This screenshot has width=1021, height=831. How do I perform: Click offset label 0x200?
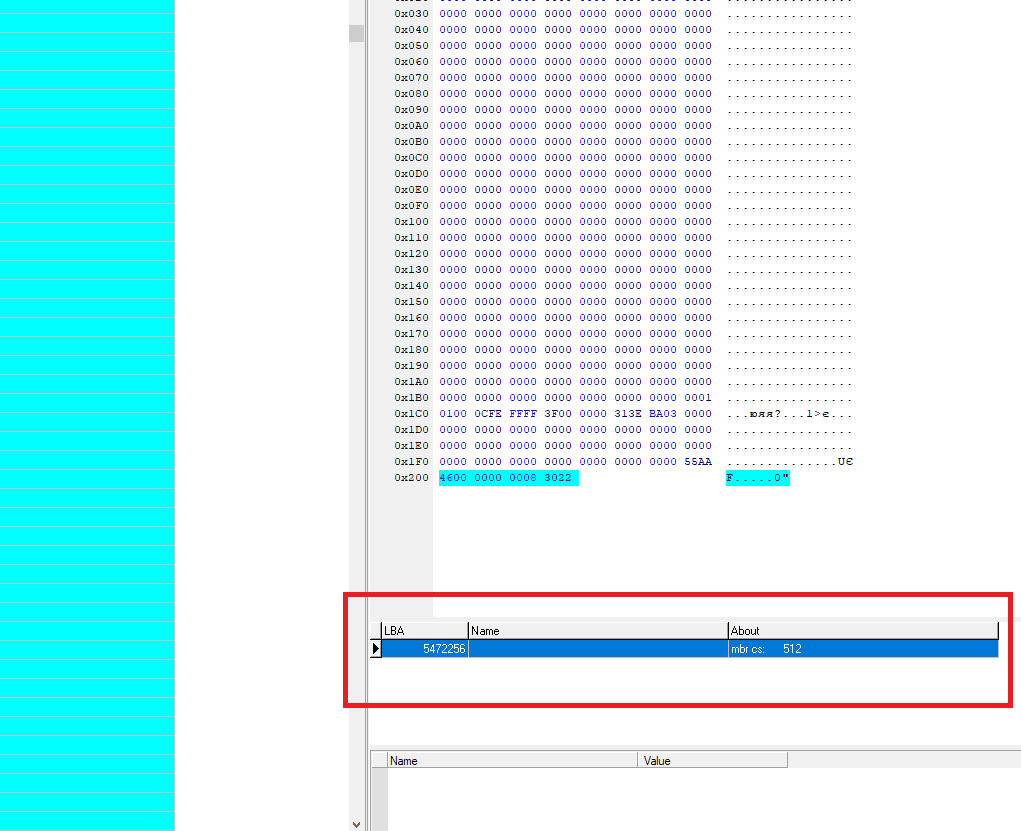[412, 477]
